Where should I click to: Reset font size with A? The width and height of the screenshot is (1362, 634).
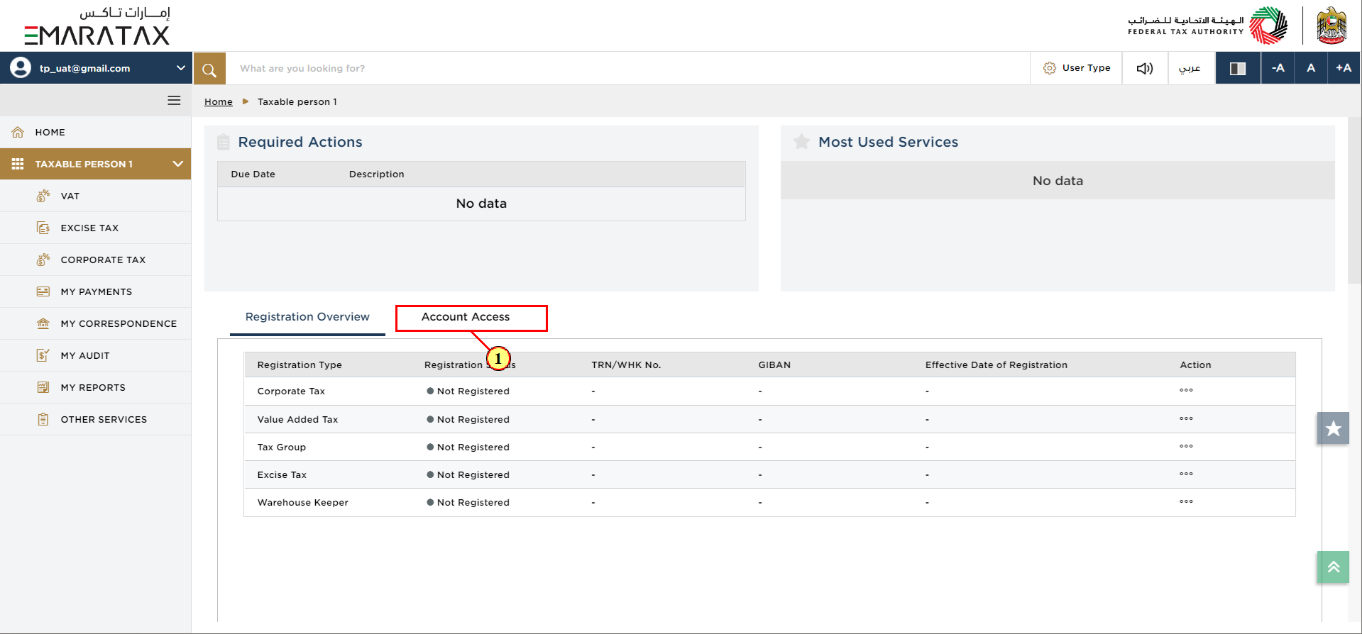click(x=1310, y=68)
